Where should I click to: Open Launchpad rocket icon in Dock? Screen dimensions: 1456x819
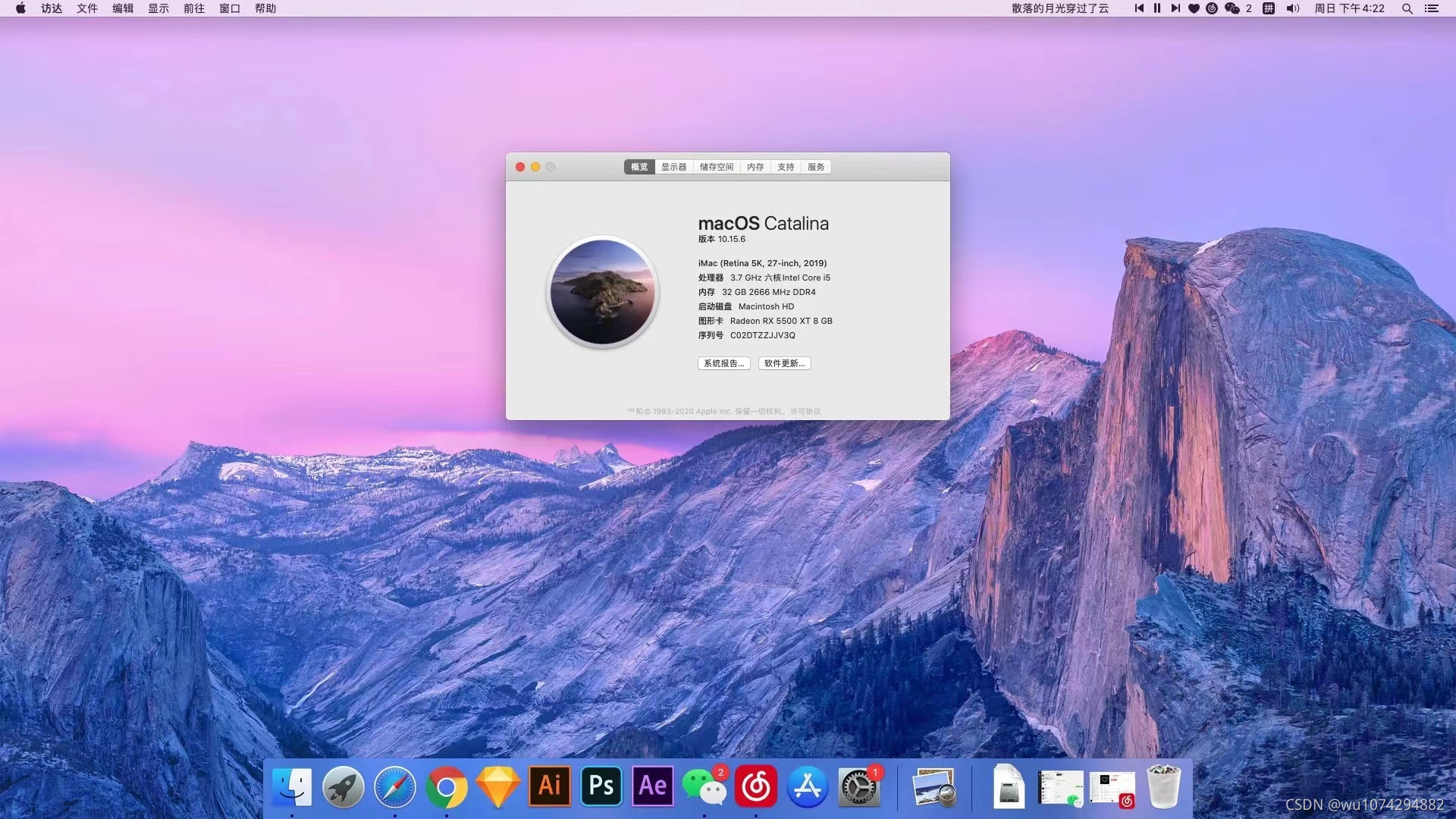[344, 786]
